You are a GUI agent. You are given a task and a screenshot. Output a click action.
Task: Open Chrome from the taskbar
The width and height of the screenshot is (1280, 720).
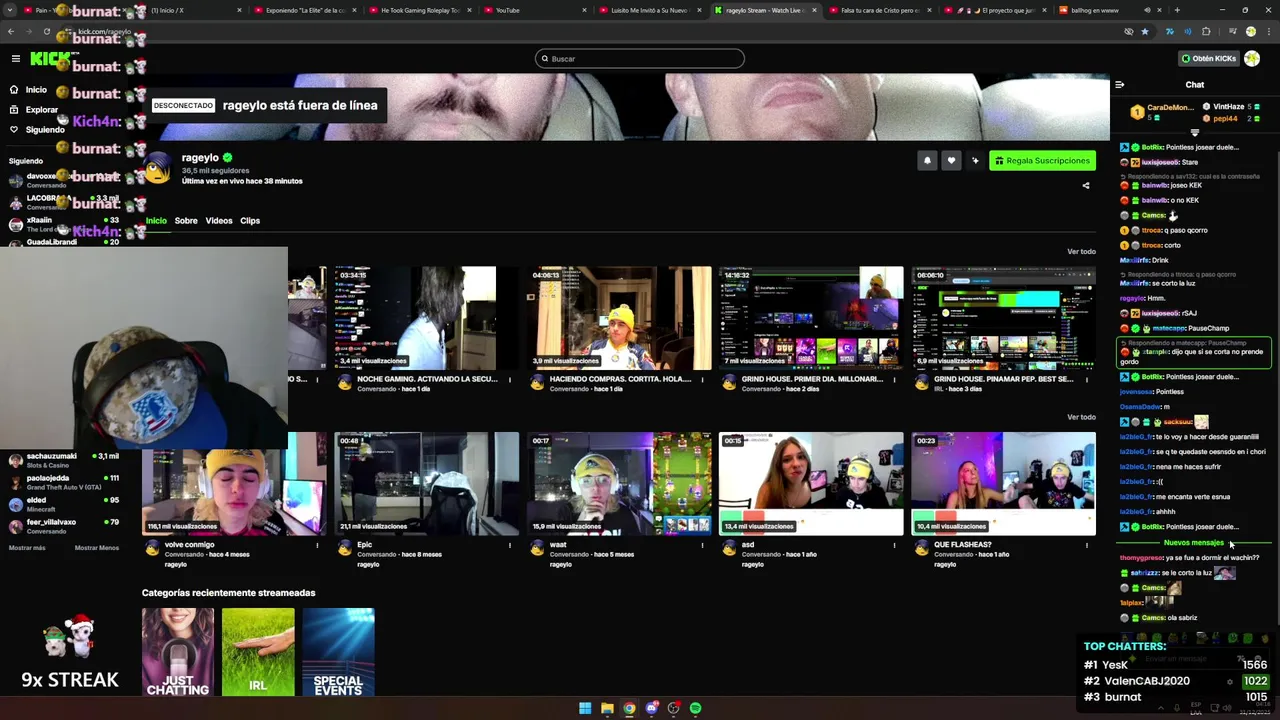click(x=629, y=708)
